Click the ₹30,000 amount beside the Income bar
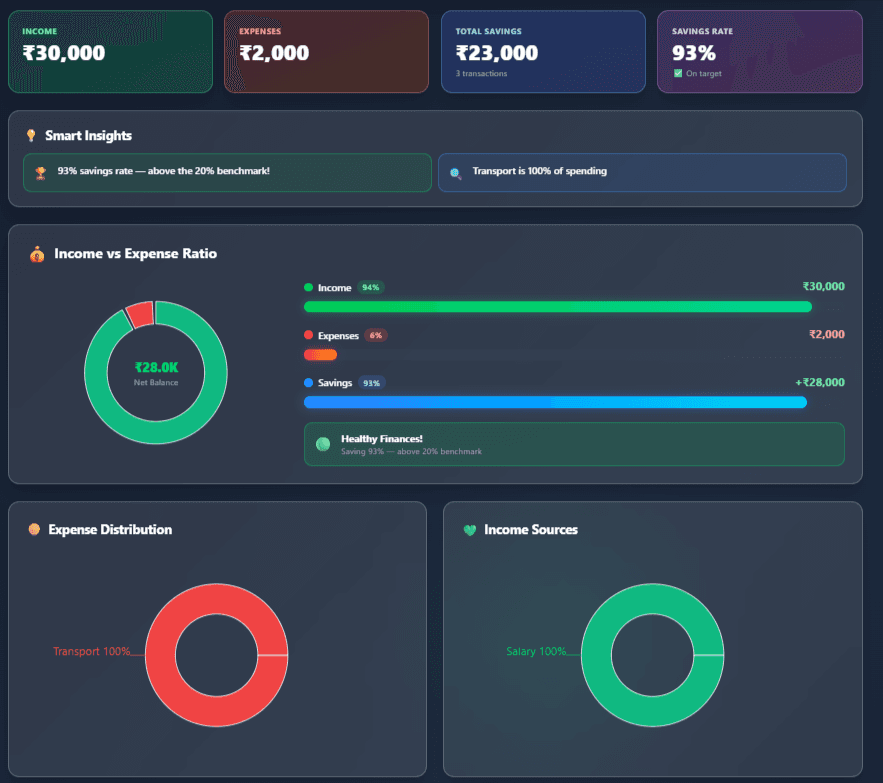Viewport: 883px width, 783px height. click(823, 286)
